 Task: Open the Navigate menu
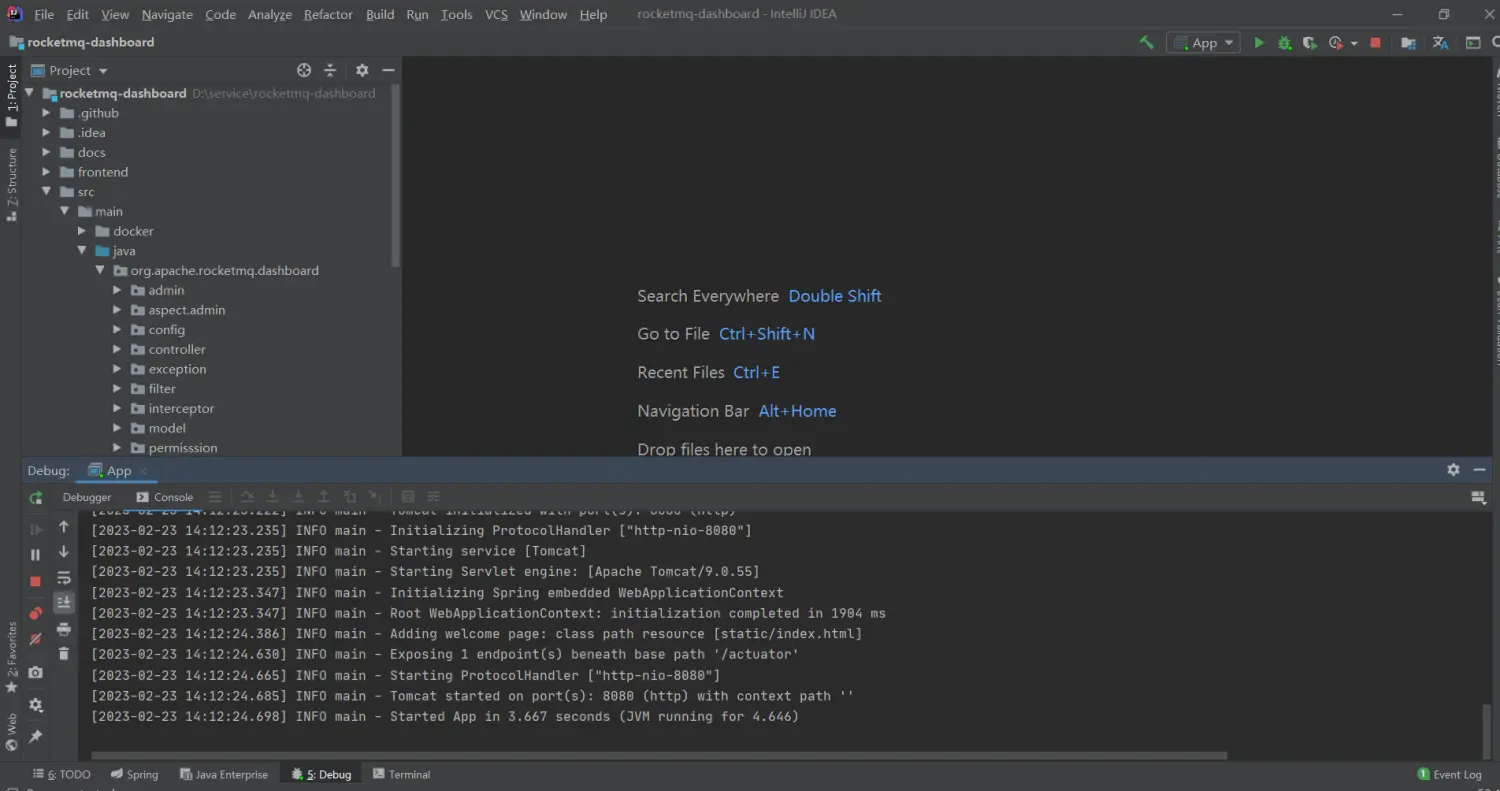tap(167, 14)
